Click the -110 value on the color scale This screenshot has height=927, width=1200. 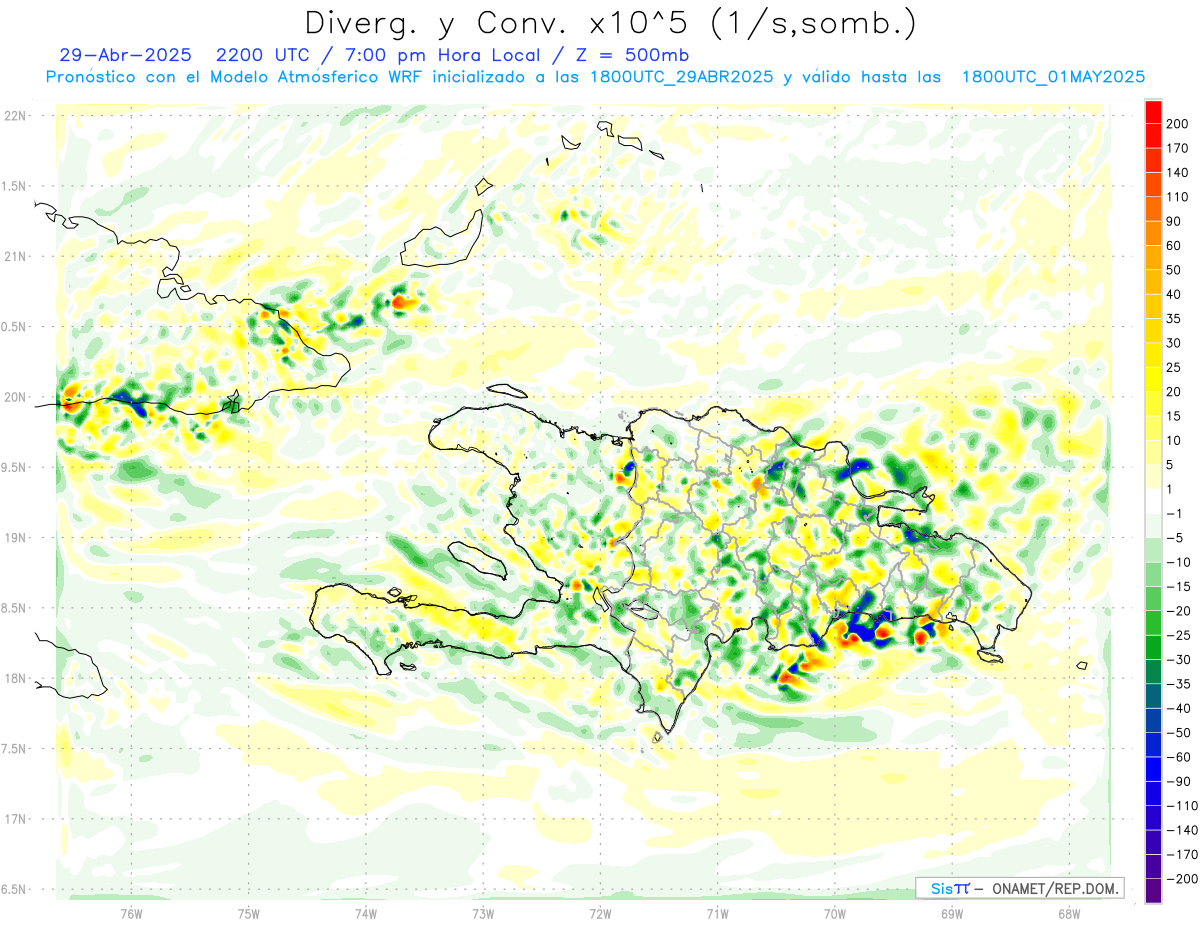(1181, 805)
